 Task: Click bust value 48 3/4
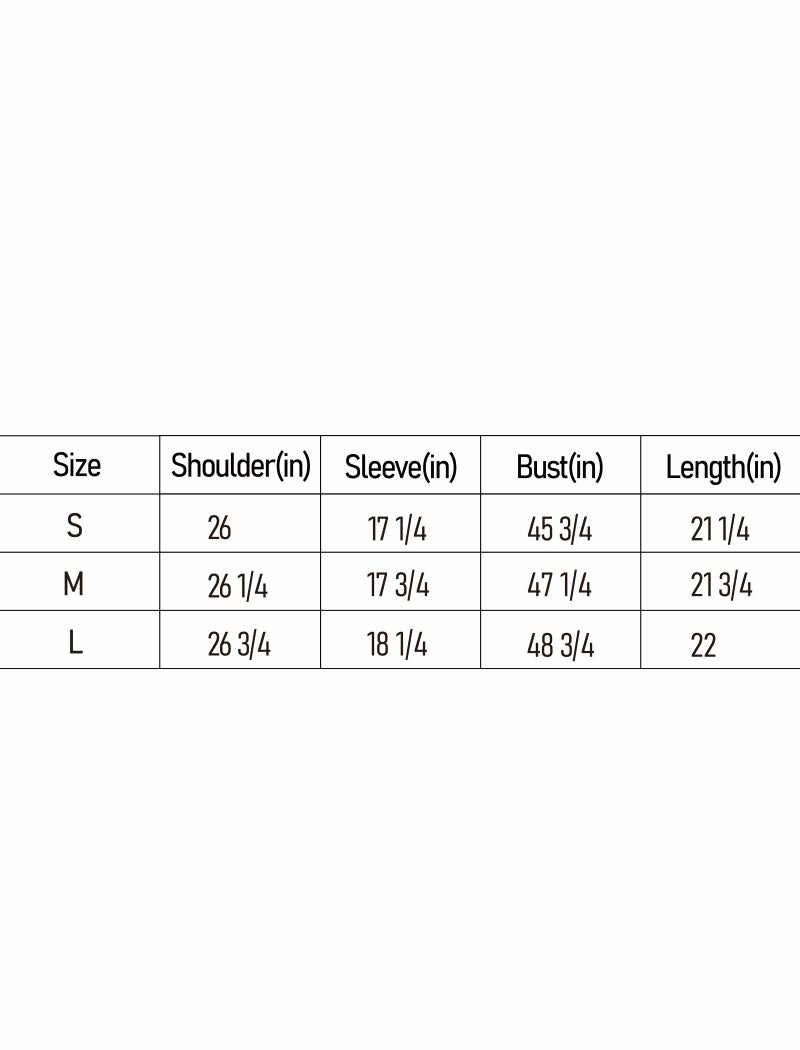click(560, 646)
